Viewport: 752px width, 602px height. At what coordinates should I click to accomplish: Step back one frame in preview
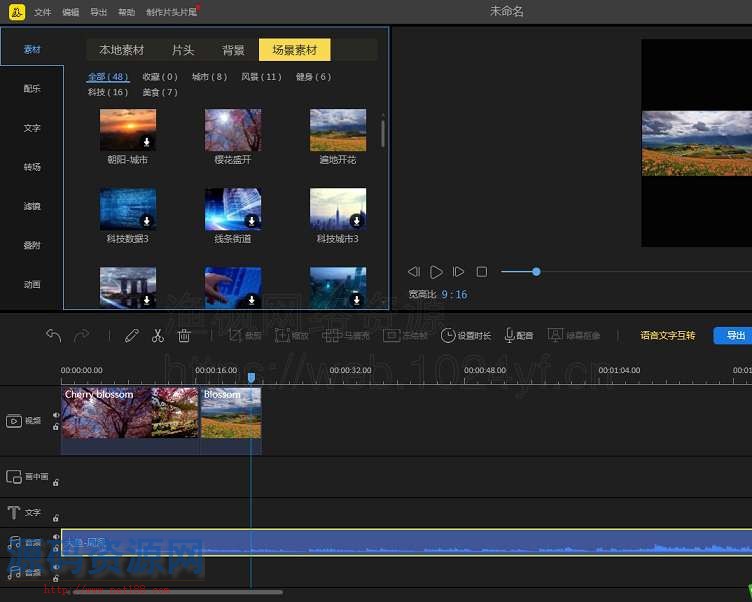(x=414, y=272)
